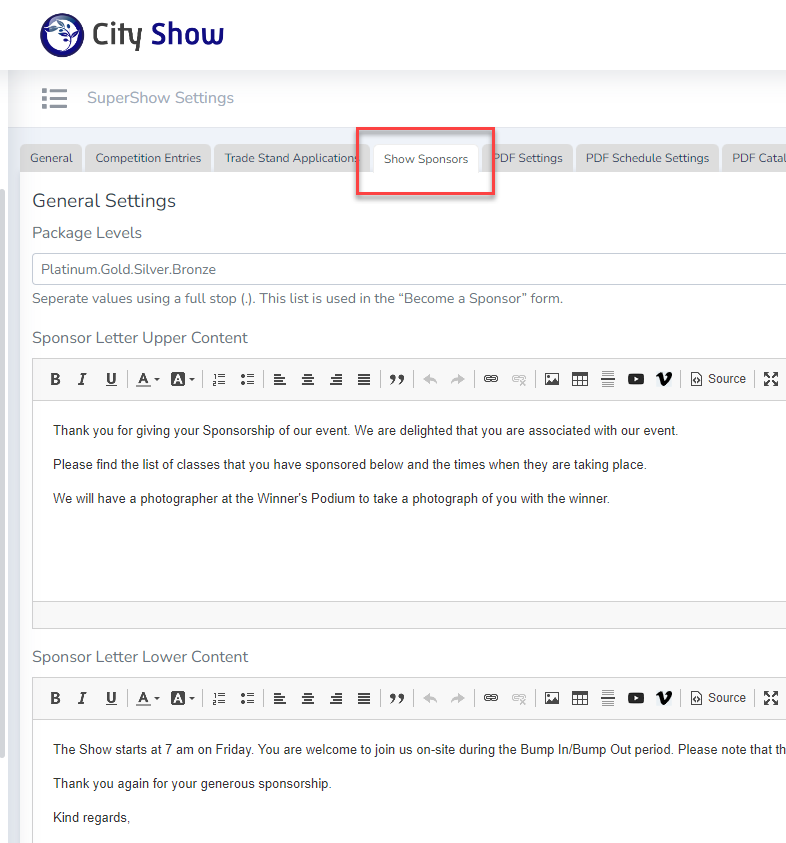Click the Package Levels input field
This screenshot has height=843, width=786.
[400, 269]
